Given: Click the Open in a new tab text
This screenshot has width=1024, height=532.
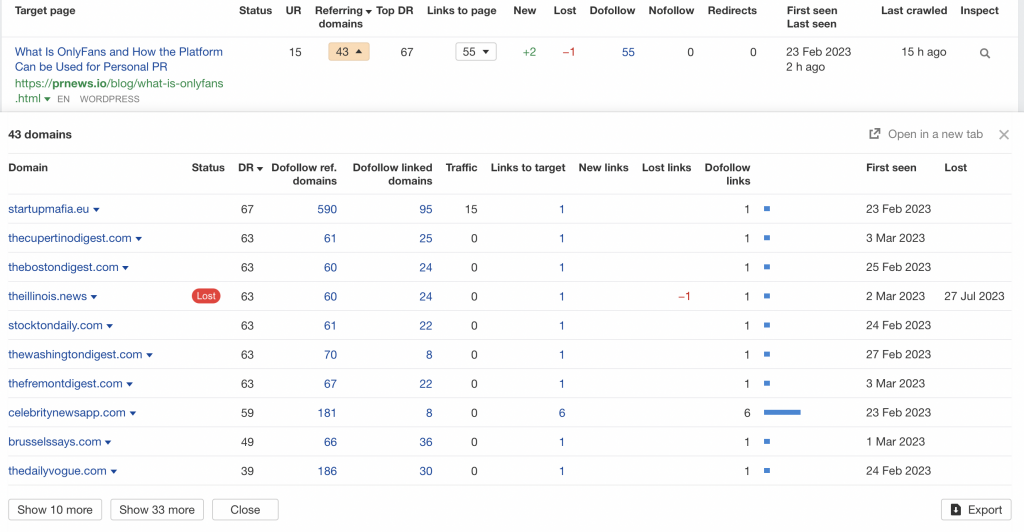Looking at the screenshot, I should point(935,134).
